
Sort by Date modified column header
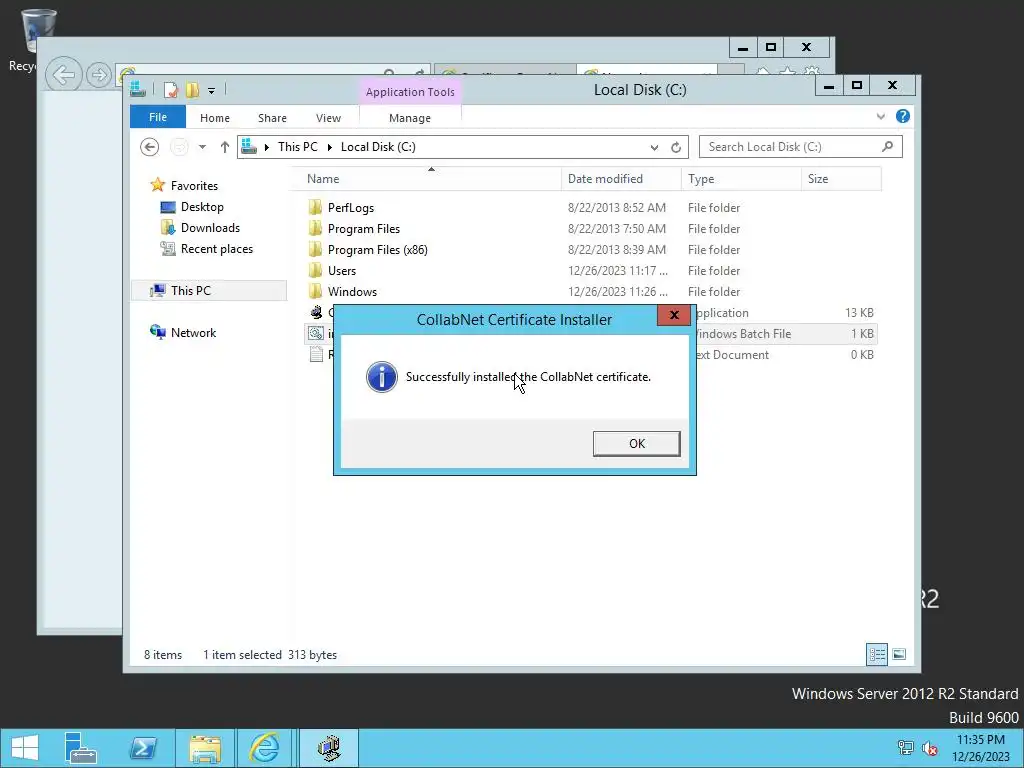(620, 179)
